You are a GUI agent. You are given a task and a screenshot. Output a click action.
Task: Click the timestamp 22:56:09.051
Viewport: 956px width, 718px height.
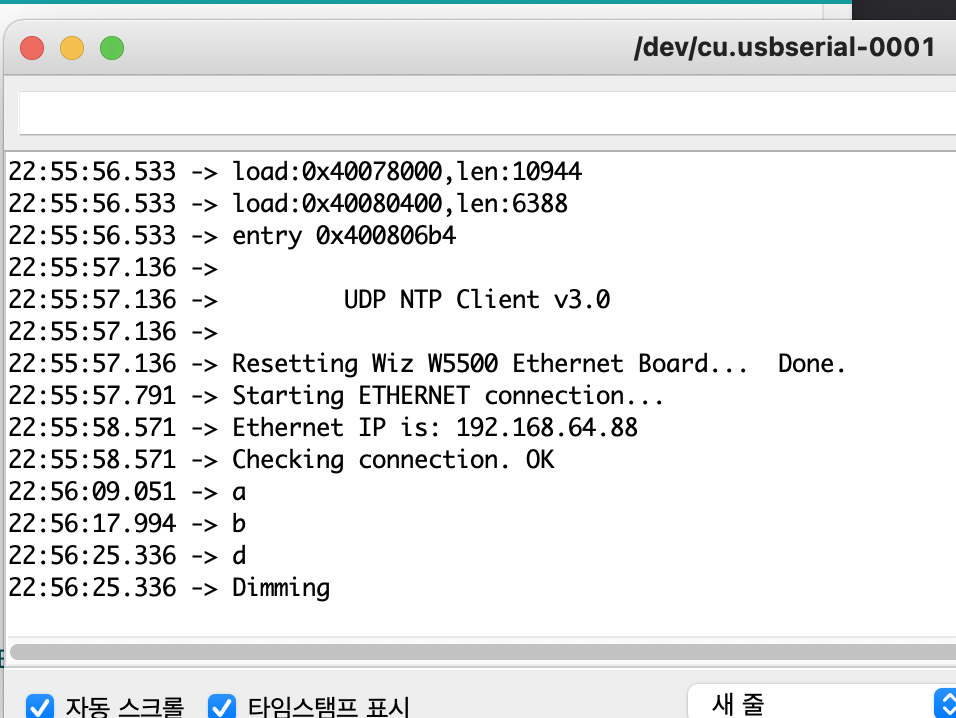[x=92, y=492]
